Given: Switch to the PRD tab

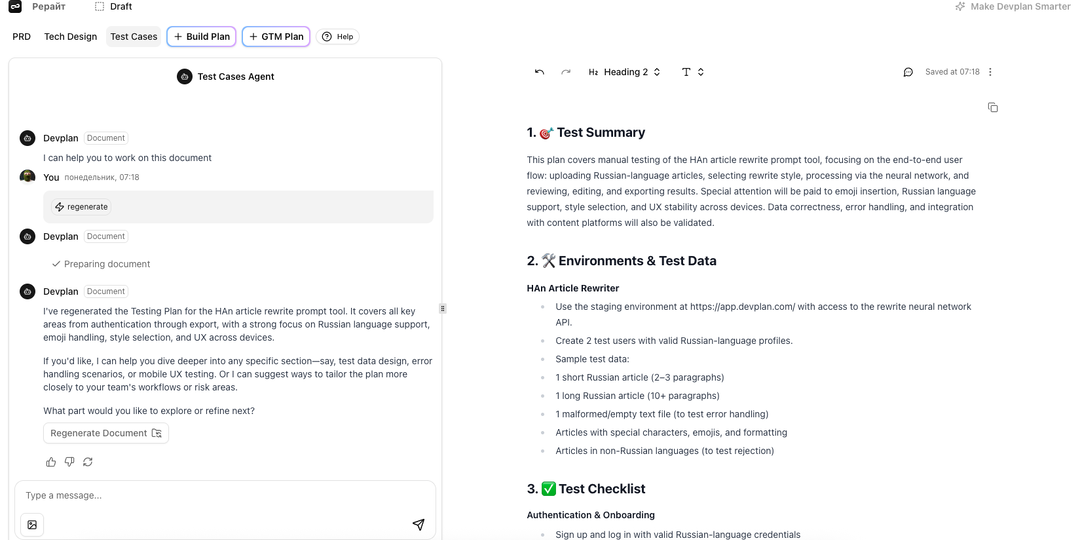Looking at the screenshot, I should click(x=21, y=37).
